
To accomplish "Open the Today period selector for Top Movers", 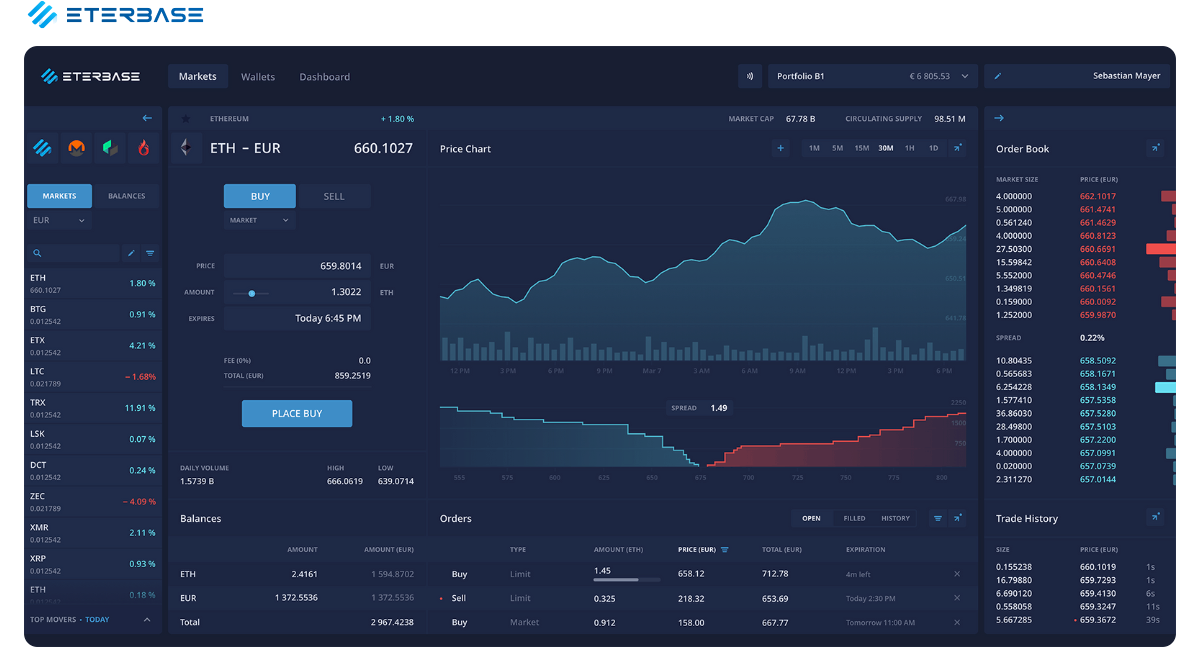I will tap(98, 620).
